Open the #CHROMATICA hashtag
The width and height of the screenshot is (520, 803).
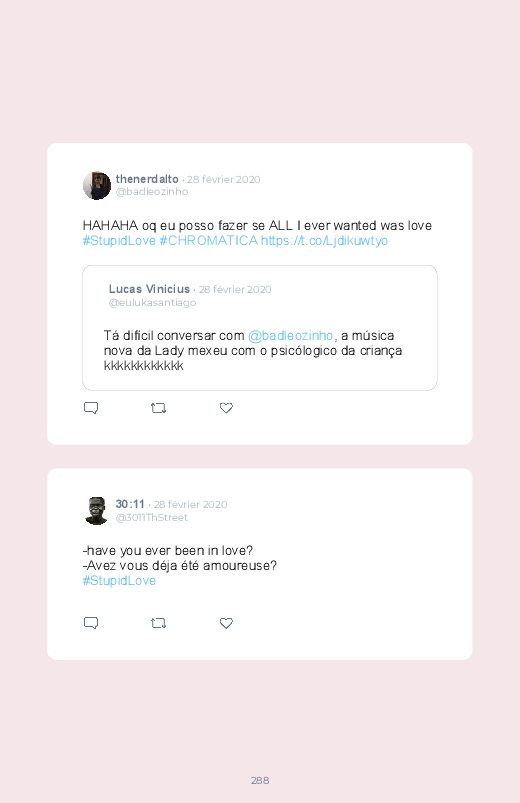pyautogui.click(x=209, y=241)
